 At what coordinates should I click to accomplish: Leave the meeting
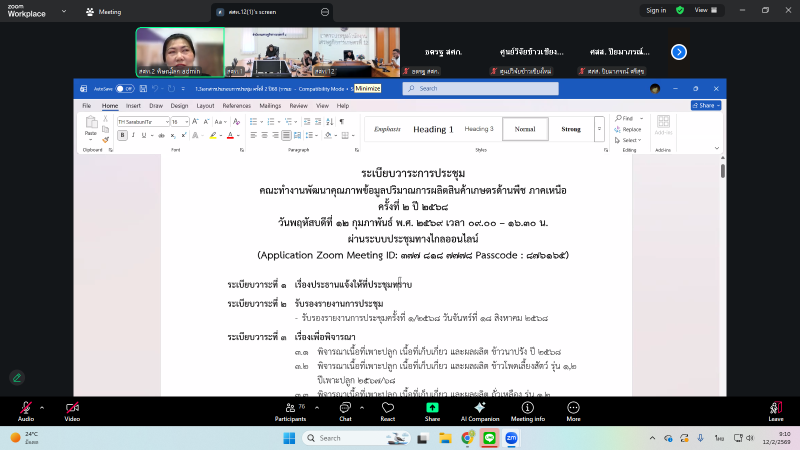(775, 411)
